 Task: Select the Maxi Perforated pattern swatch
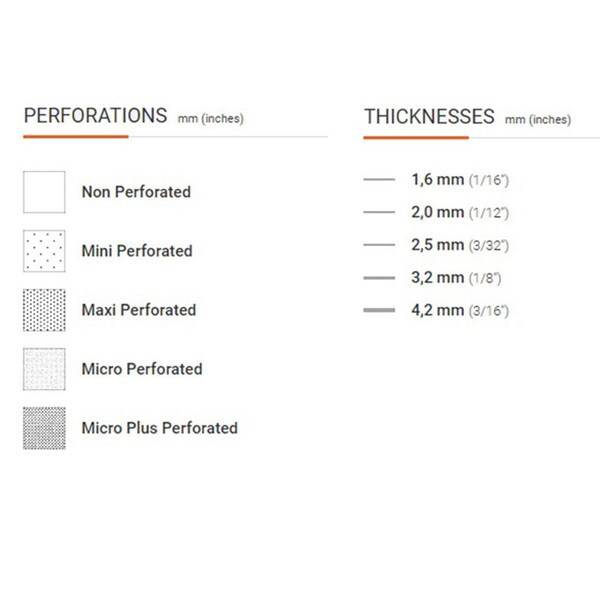point(44,310)
